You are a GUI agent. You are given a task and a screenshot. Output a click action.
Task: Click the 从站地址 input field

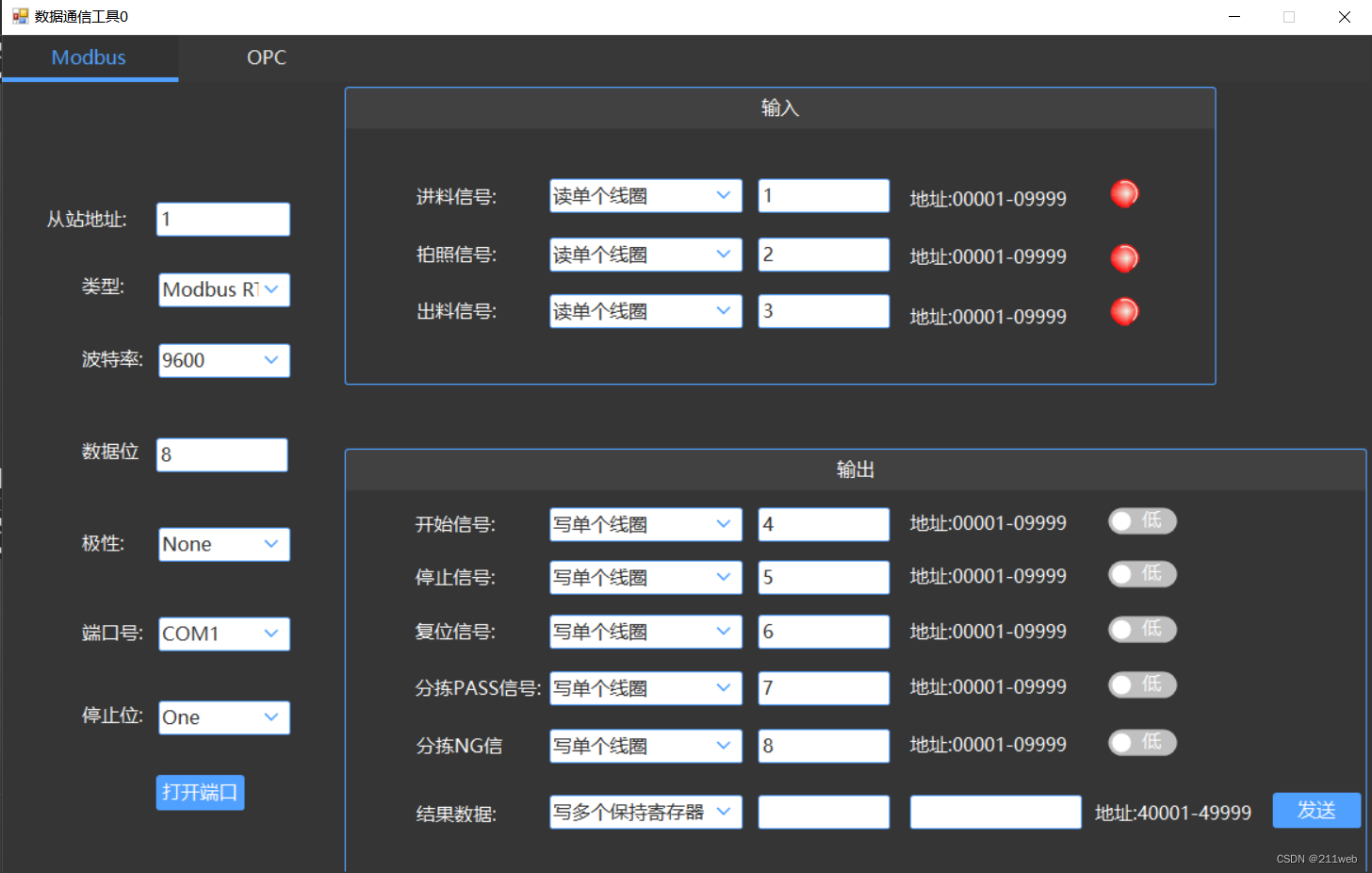[x=222, y=219]
